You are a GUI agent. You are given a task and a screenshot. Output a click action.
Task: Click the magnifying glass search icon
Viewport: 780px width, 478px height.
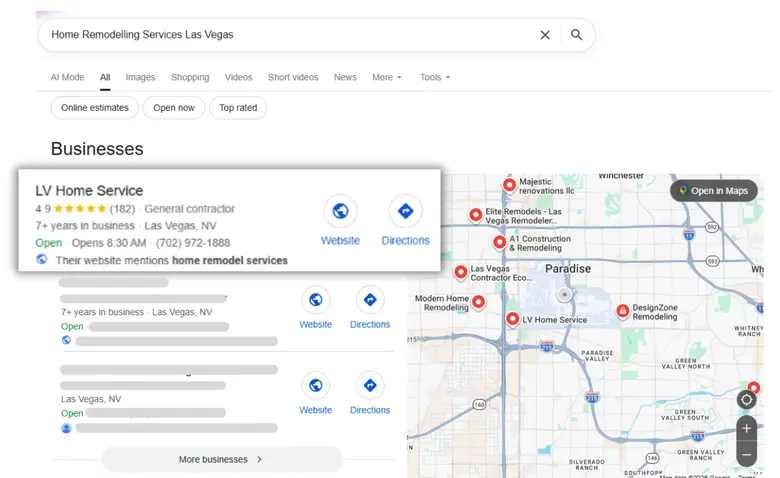[x=576, y=35]
